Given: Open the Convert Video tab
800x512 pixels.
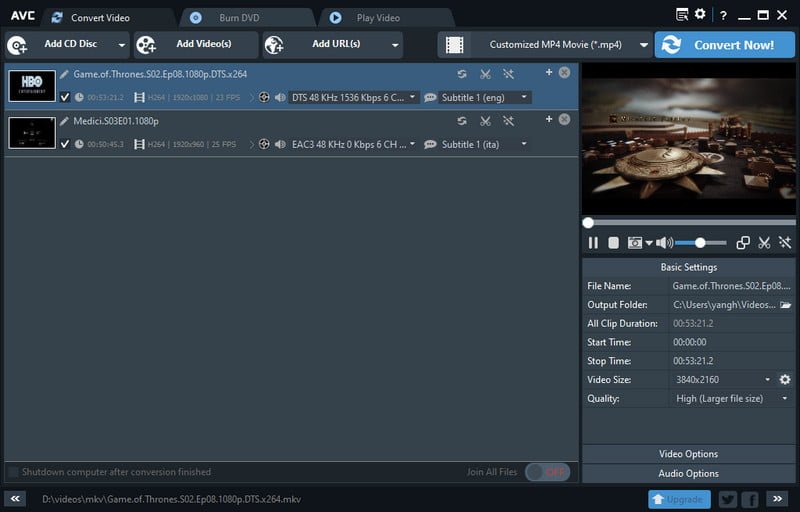Looking at the screenshot, I should point(100,18).
